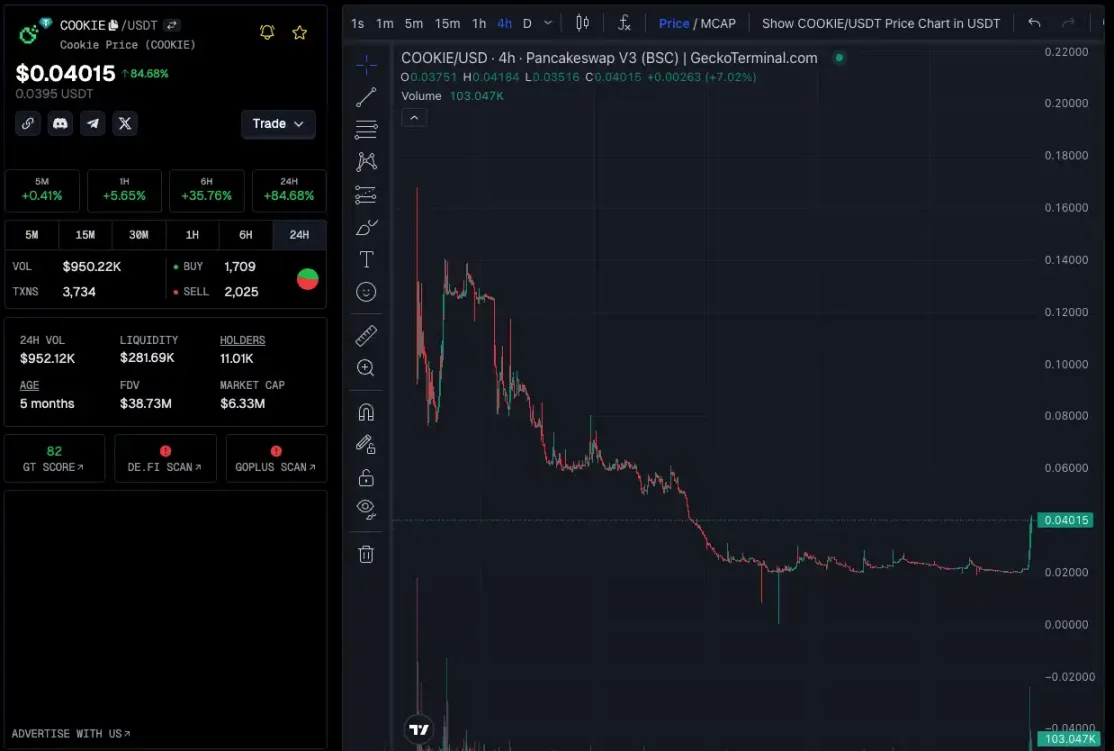Open the Trade dropdown
The height and width of the screenshot is (751, 1114).
pos(278,123)
